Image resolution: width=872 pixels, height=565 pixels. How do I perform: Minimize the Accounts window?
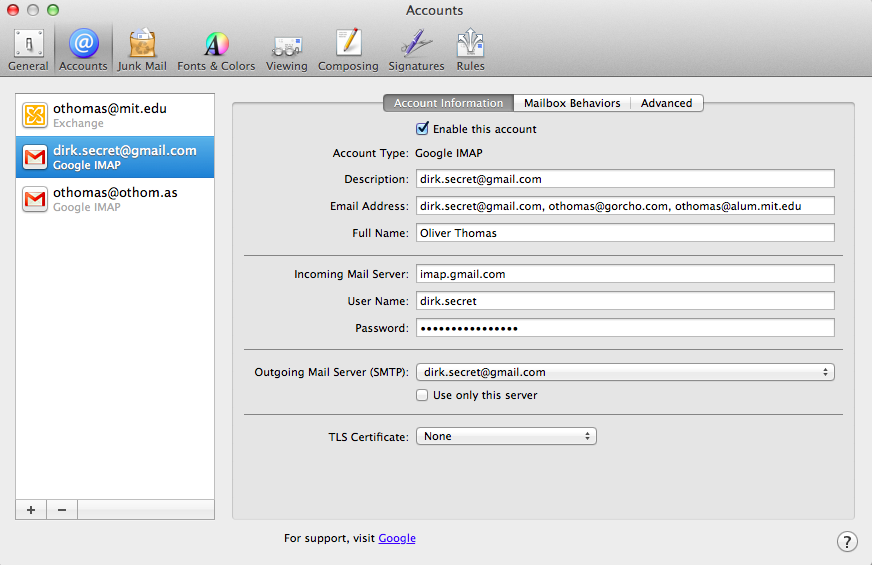click(x=33, y=10)
